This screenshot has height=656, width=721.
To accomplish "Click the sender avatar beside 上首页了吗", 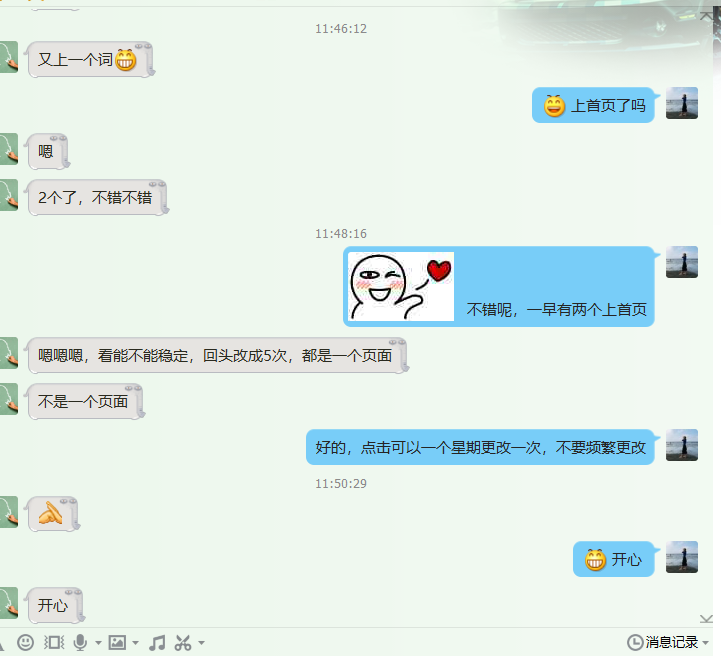I will 682,103.
